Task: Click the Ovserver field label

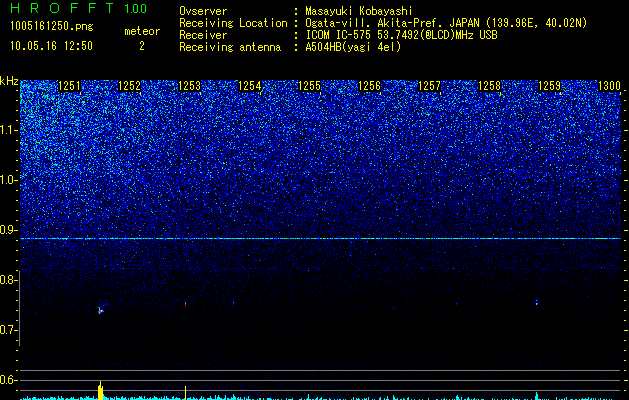Action: (203, 11)
